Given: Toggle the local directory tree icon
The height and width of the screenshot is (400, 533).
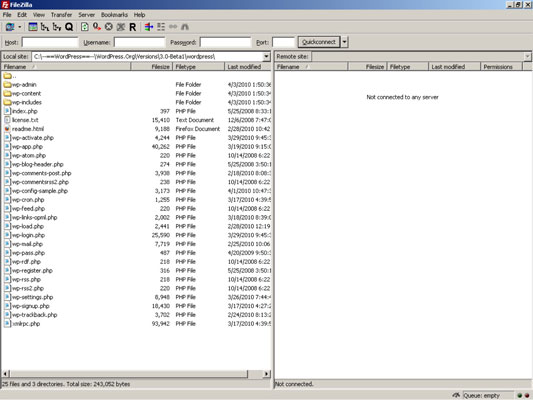Looking at the screenshot, I should pos(45,27).
